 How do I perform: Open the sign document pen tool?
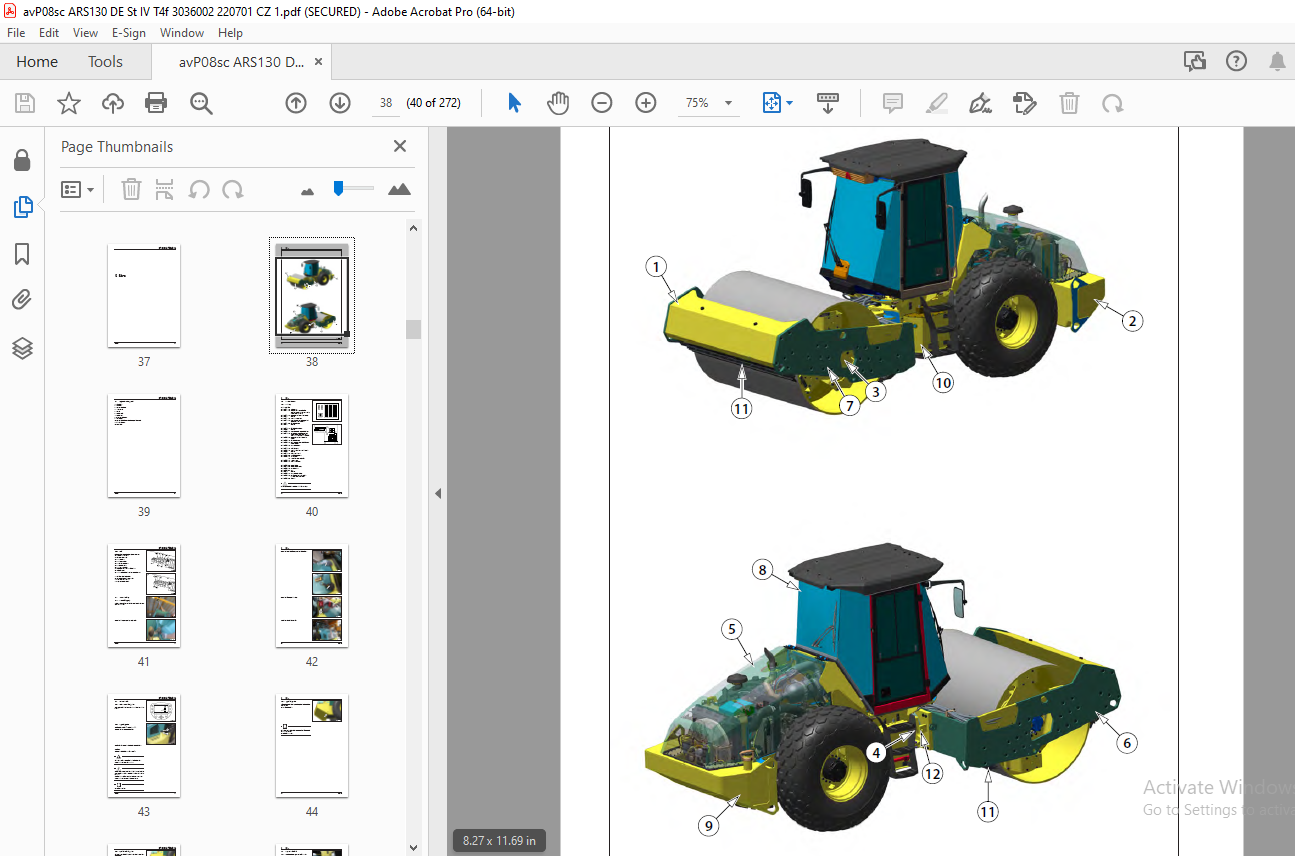click(x=981, y=103)
